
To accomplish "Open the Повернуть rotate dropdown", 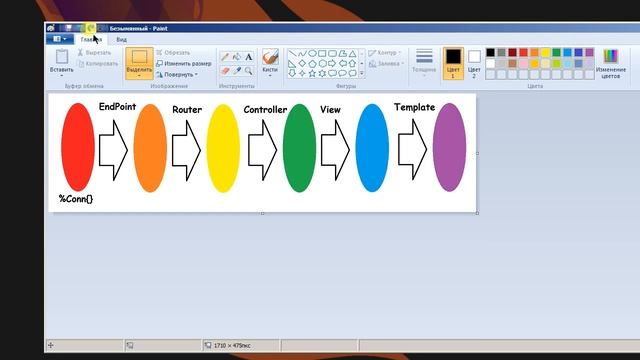I will coord(178,75).
